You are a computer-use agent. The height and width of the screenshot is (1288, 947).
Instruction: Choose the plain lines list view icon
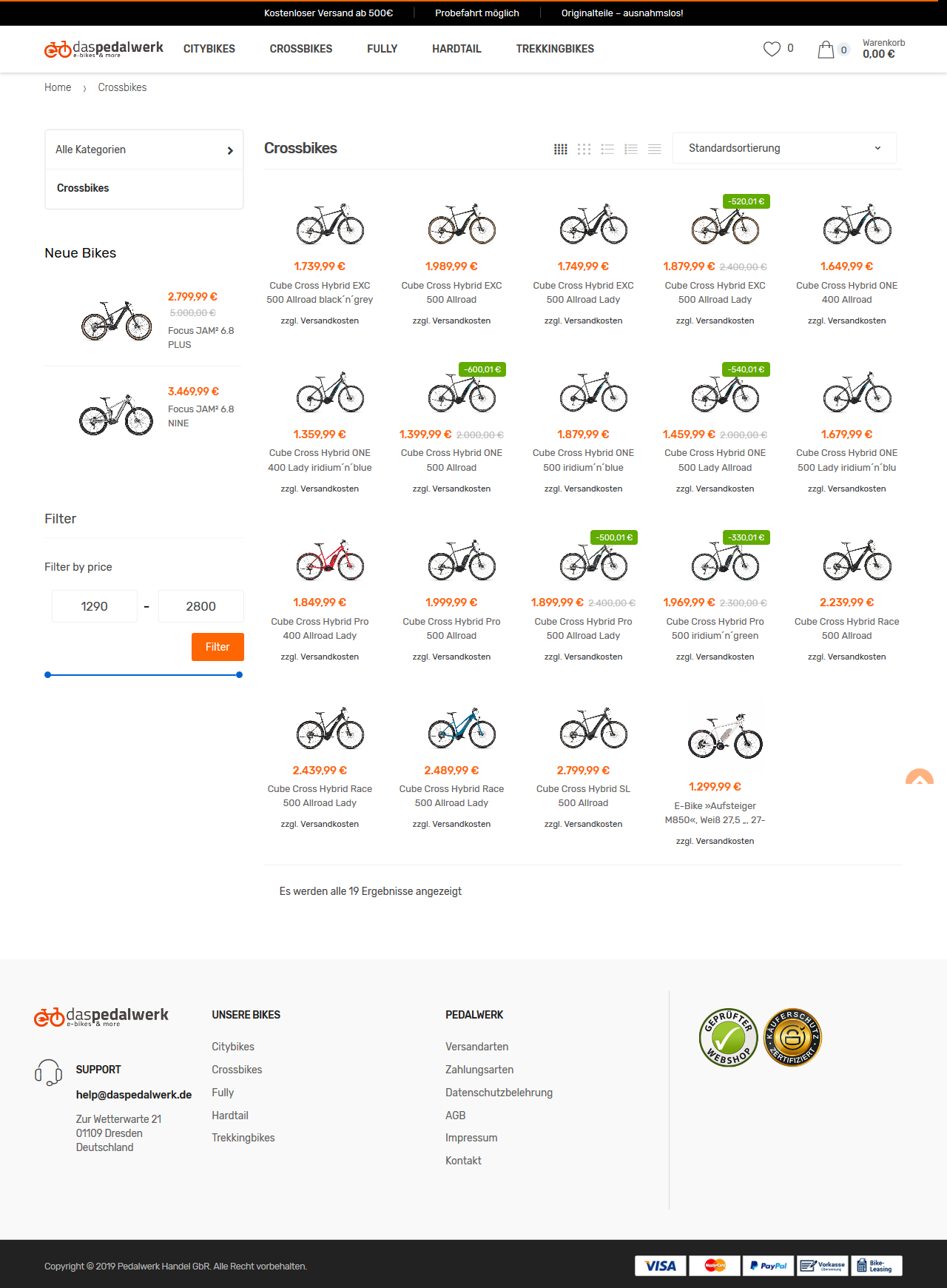pos(655,149)
